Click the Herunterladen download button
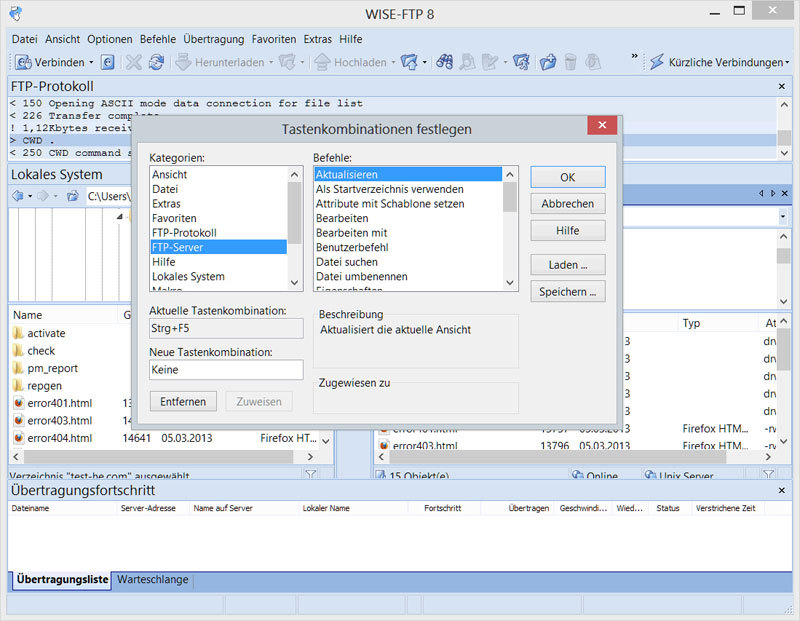This screenshot has width=800, height=621. 220,62
